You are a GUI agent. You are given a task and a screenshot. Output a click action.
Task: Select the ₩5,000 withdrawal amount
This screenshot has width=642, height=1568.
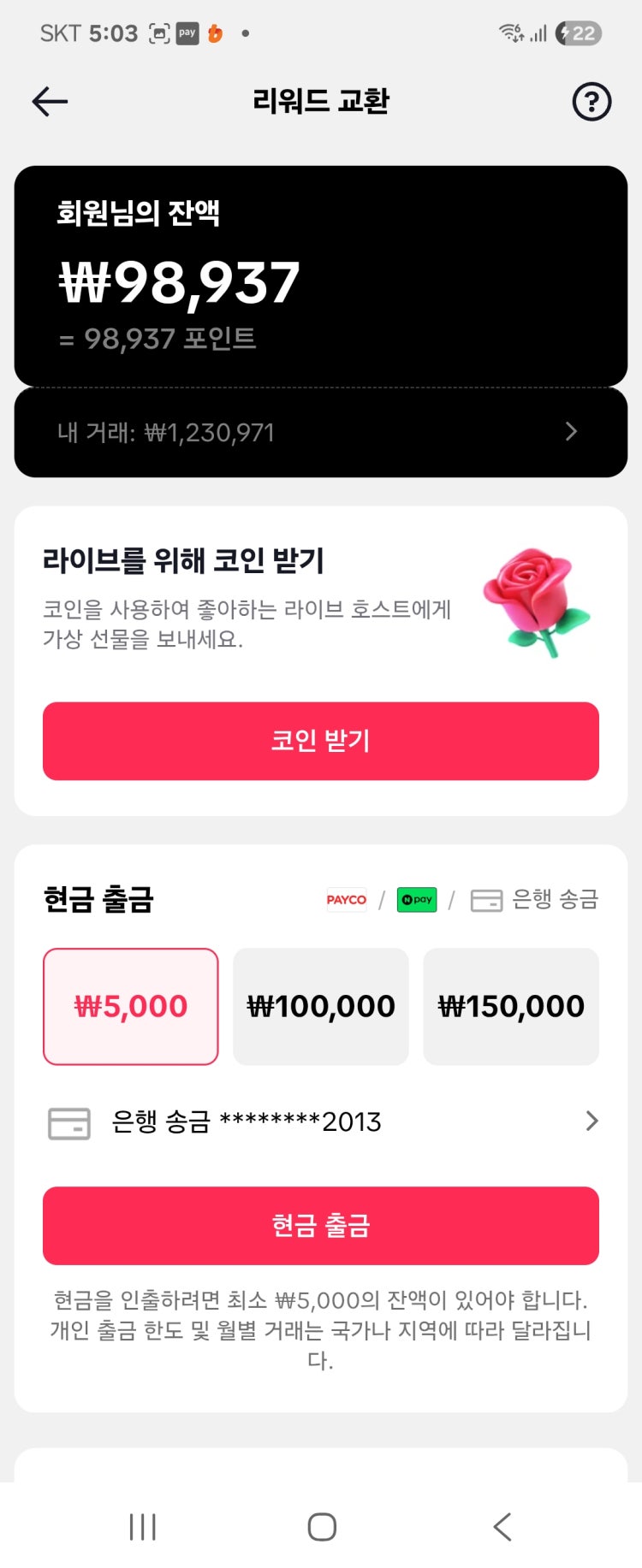click(x=131, y=1006)
